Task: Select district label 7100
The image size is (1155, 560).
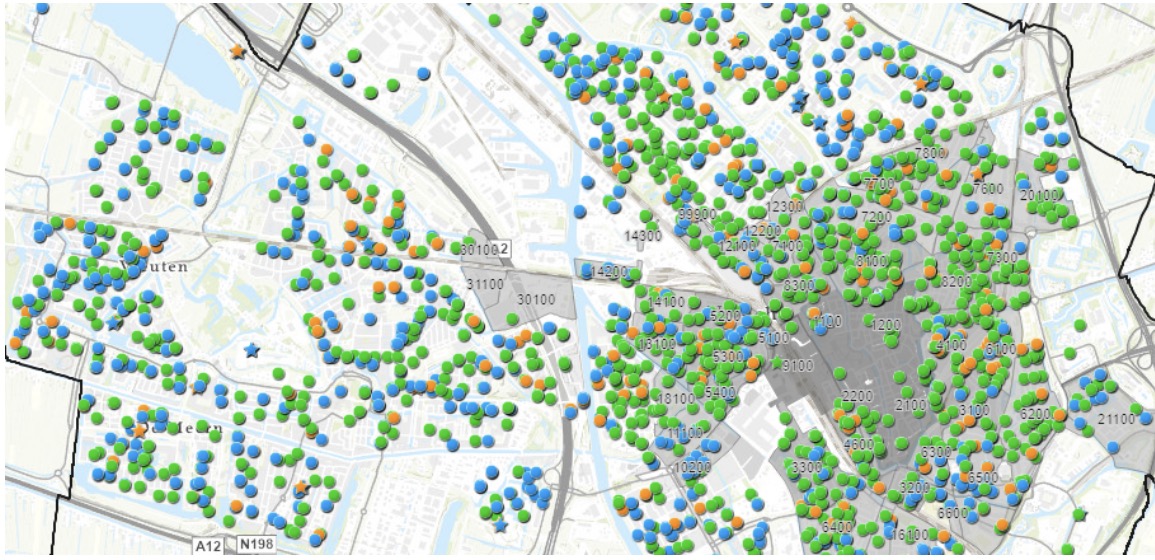Action: coord(787,245)
